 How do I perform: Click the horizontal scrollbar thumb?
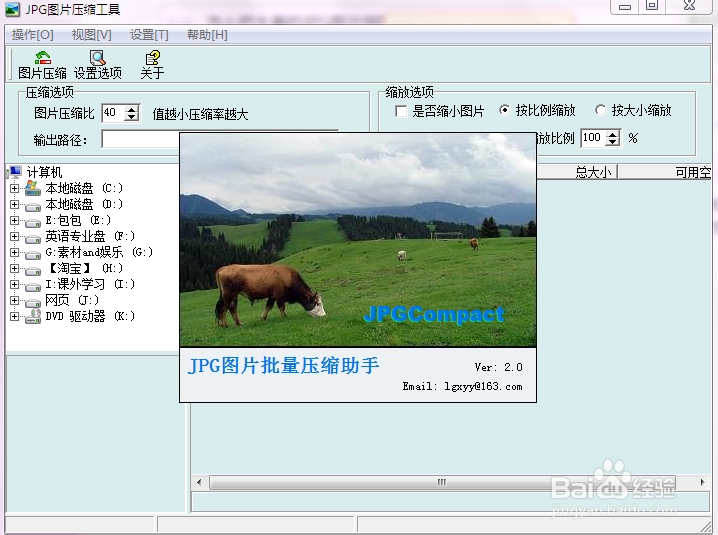441,482
